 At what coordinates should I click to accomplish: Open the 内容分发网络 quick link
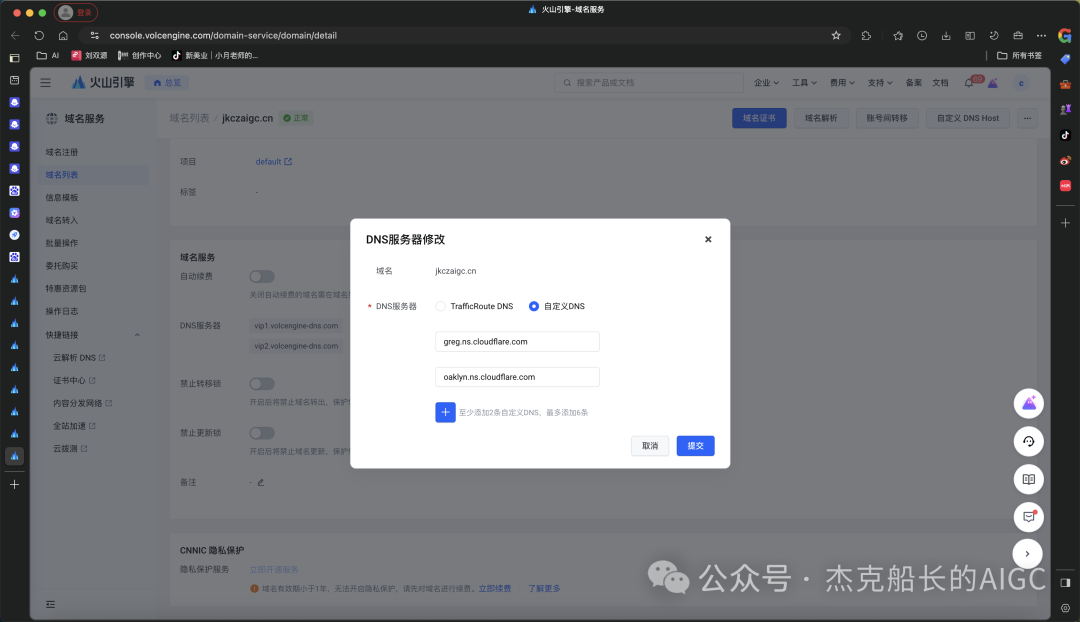[83, 404]
